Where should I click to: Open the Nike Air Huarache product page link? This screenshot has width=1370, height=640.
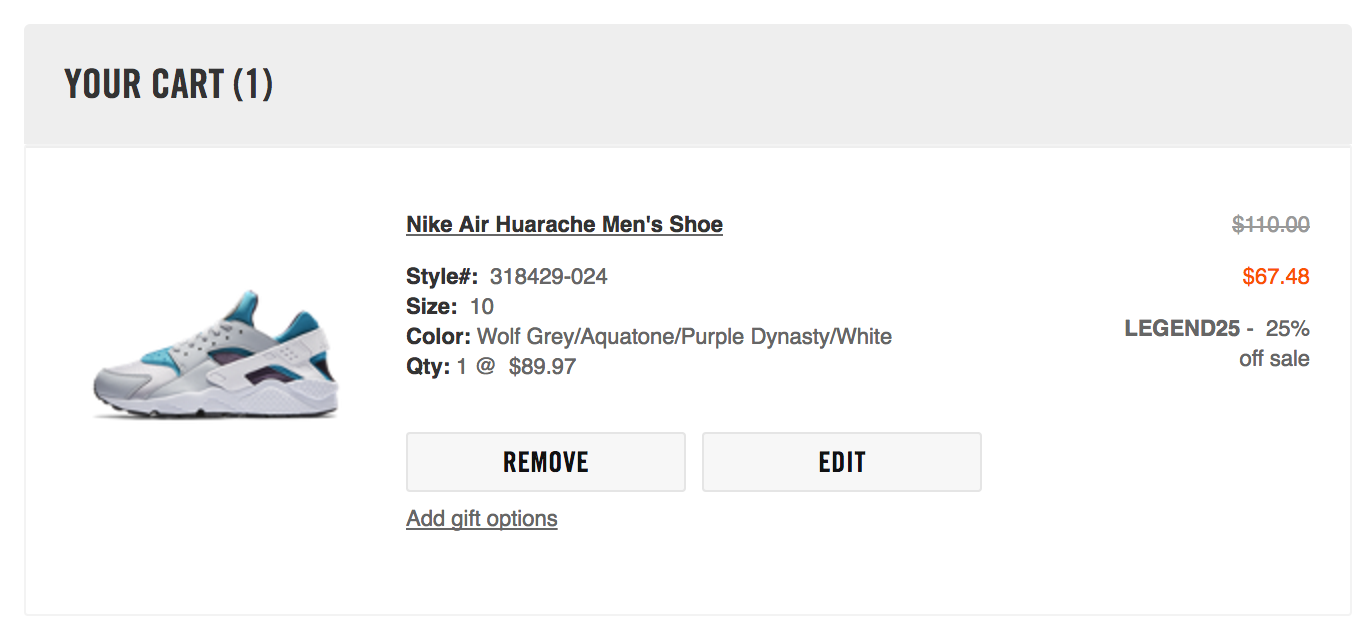564,224
